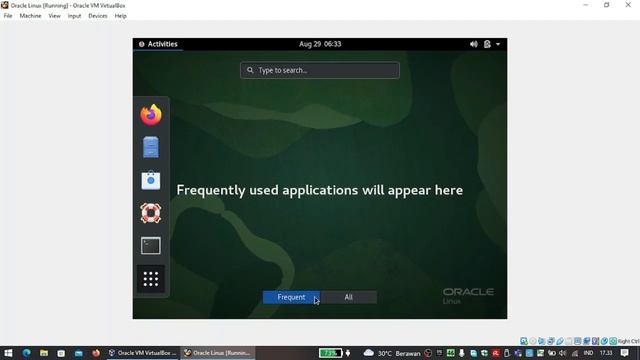Image resolution: width=640 pixels, height=360 pixels.
Task: Launch Firefox from the GNOME dash
Action: point(151,115)
